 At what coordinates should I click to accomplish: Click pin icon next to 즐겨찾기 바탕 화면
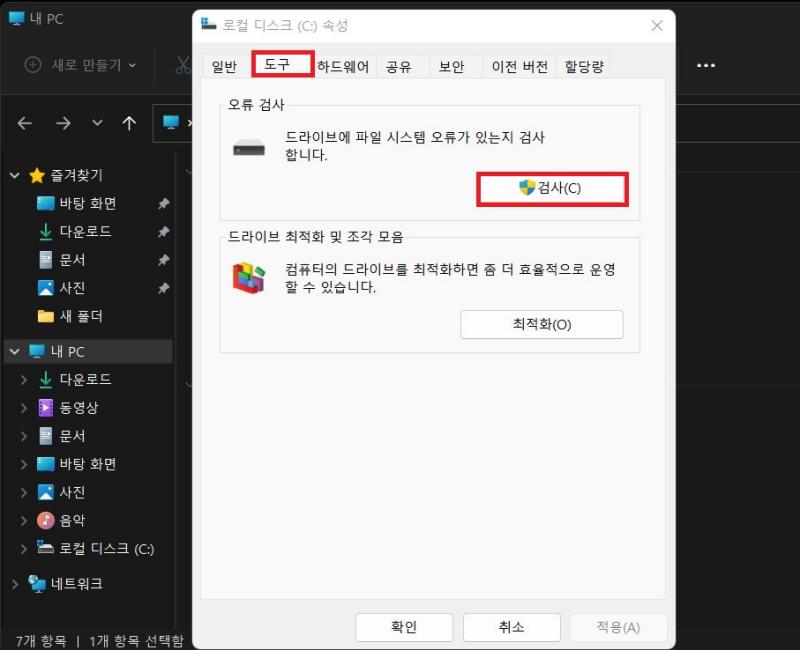(163, 204)
